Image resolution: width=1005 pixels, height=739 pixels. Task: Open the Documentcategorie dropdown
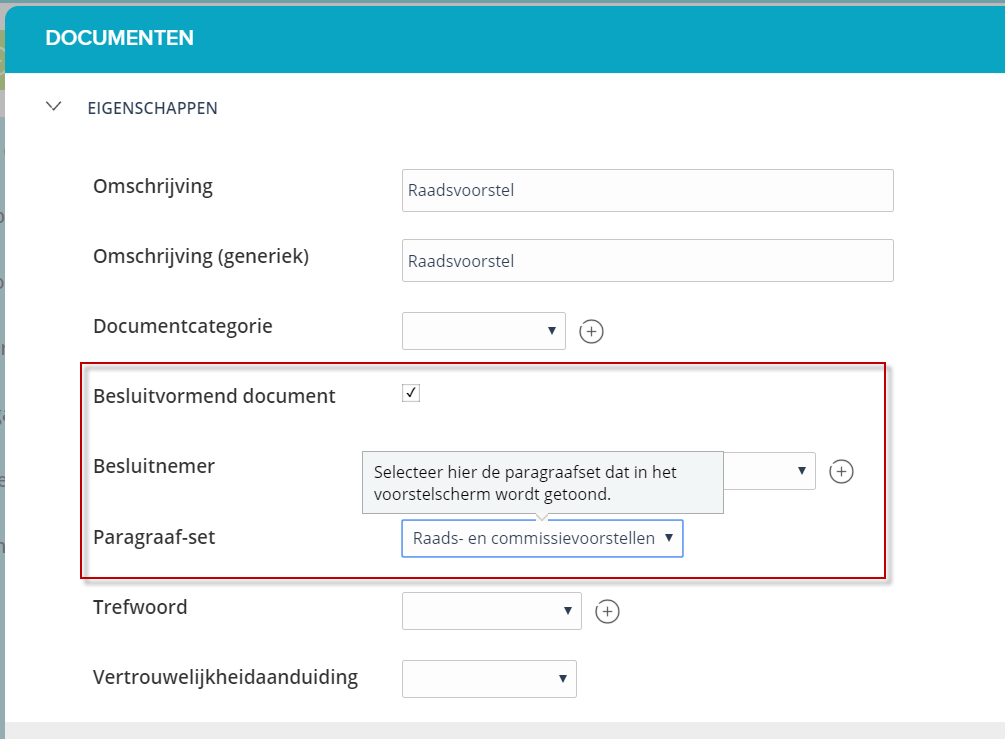click(x=483, y=331)
